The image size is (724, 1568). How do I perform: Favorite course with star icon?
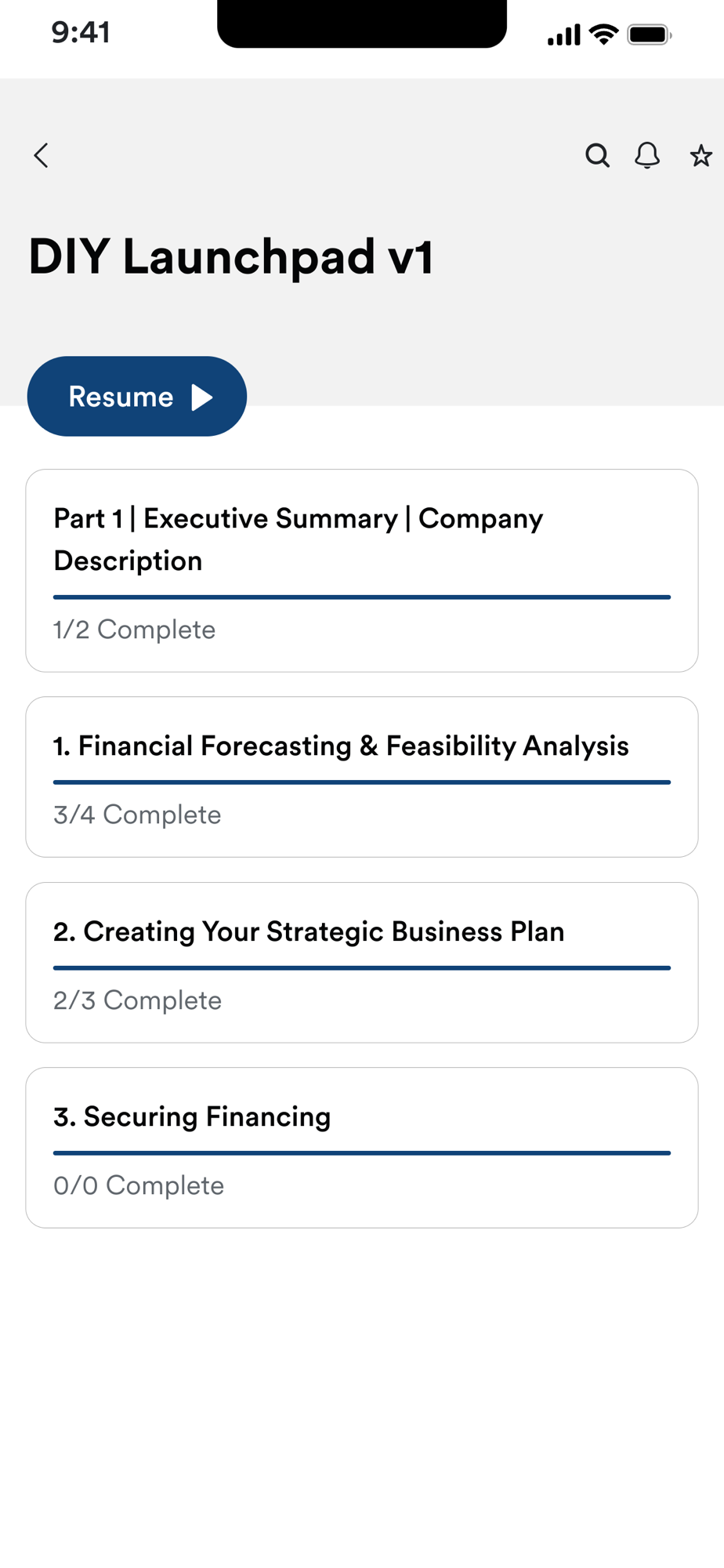(x=700, y=155)
